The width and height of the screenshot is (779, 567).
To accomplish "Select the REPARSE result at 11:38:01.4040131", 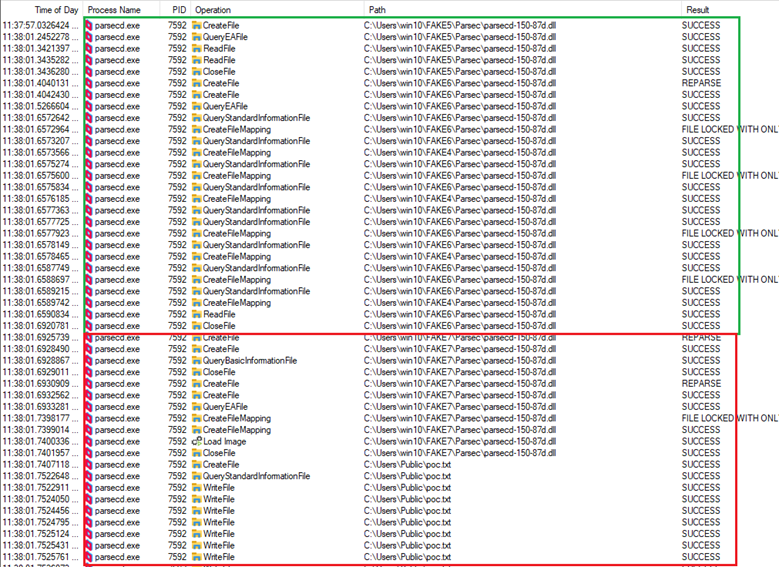I will (x=701, y=83).
